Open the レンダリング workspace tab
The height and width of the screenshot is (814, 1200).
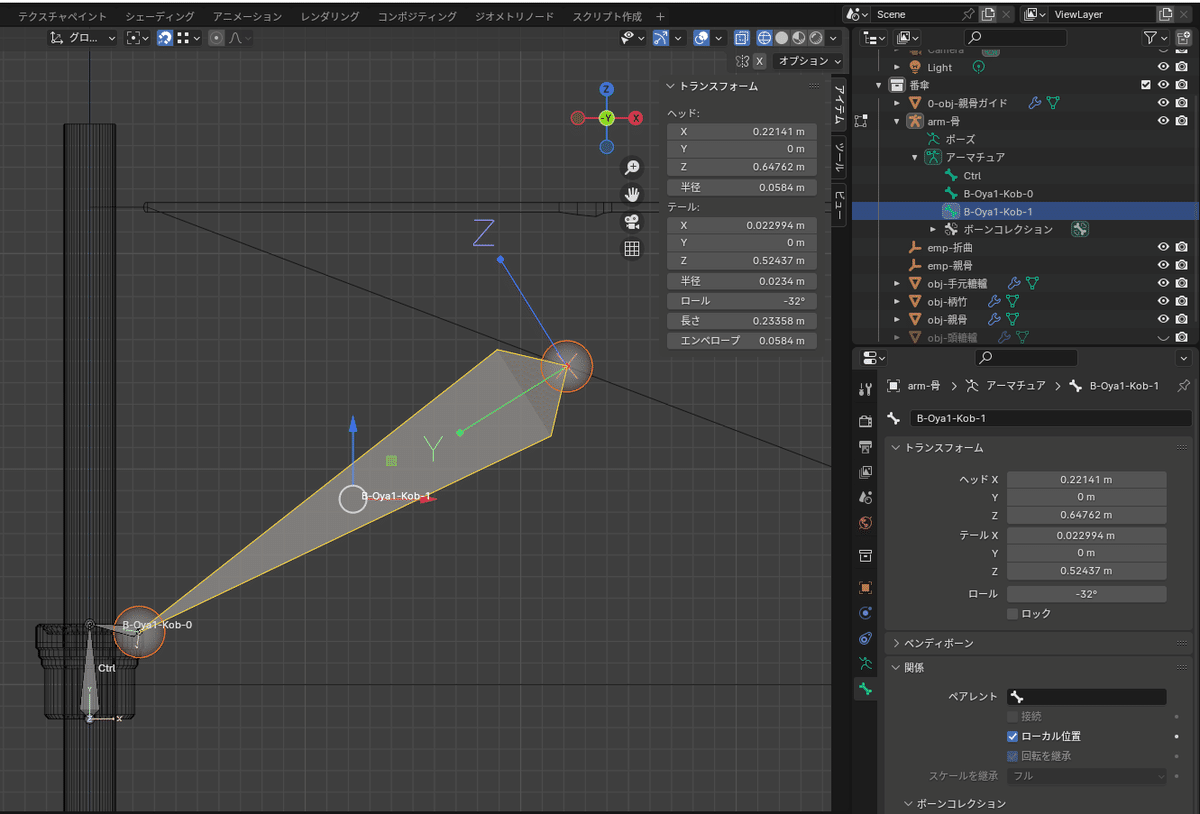[x=330, y=17]
